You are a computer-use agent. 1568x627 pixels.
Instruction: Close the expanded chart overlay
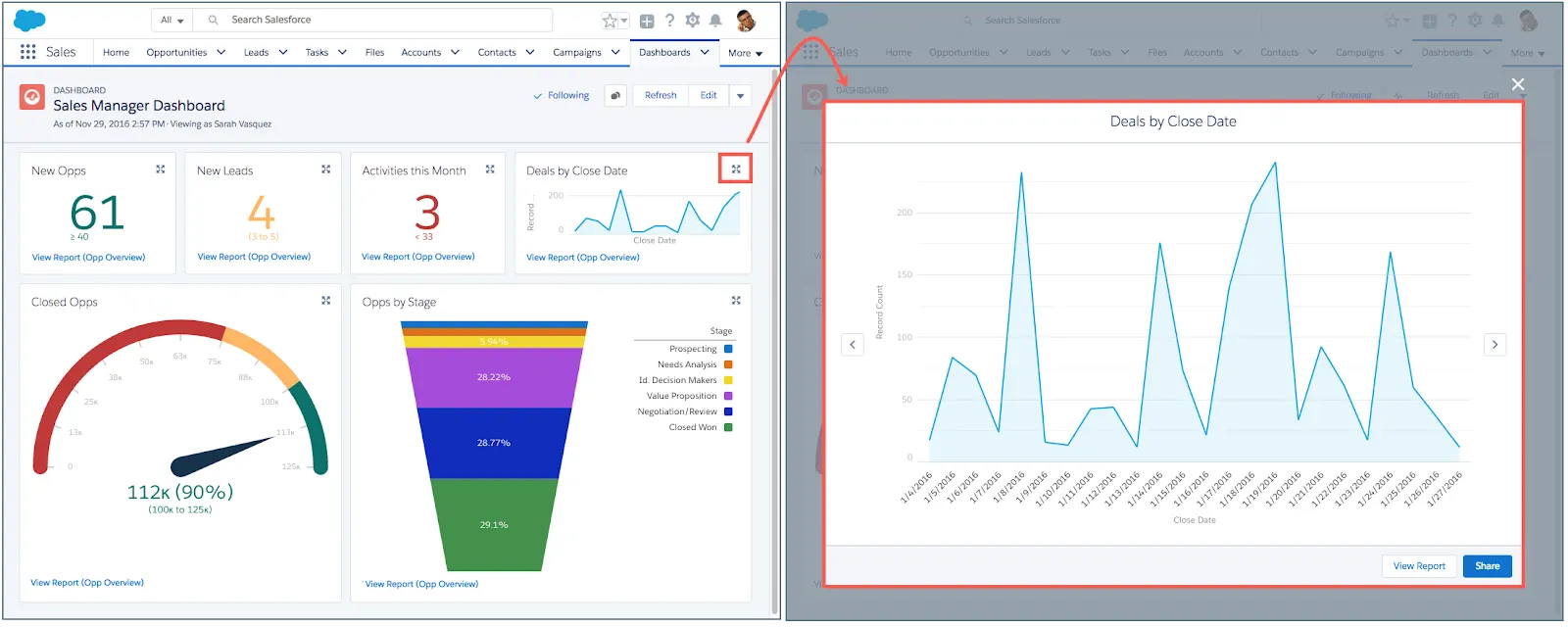pos(1518,84)
